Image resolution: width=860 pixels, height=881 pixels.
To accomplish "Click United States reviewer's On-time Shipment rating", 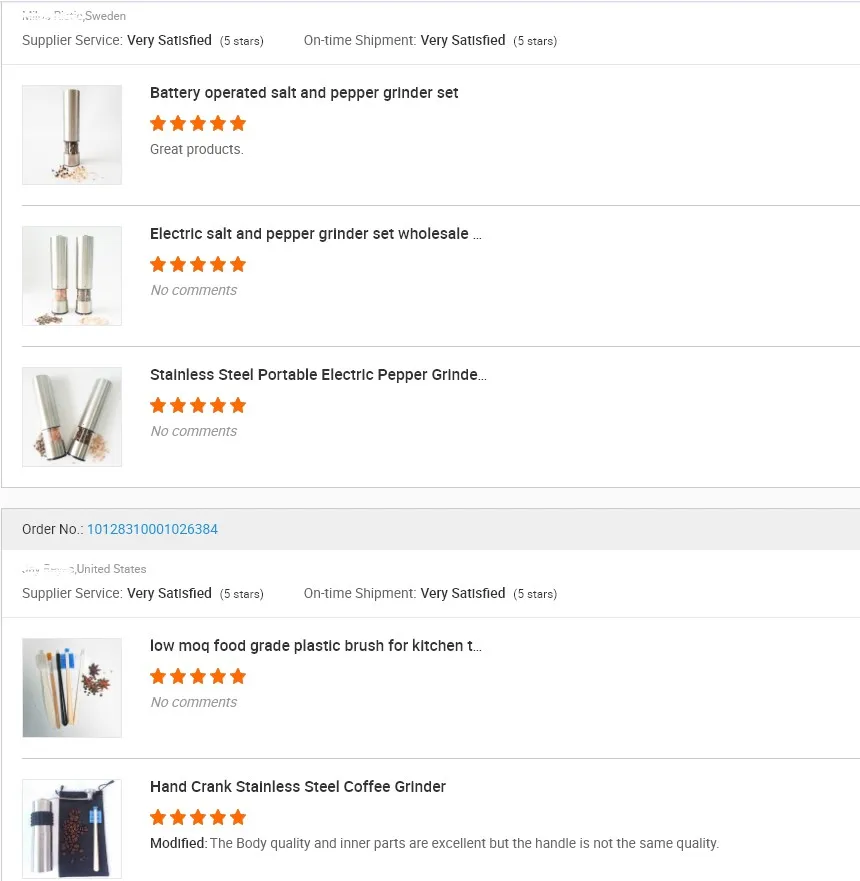I will point(463,594).
